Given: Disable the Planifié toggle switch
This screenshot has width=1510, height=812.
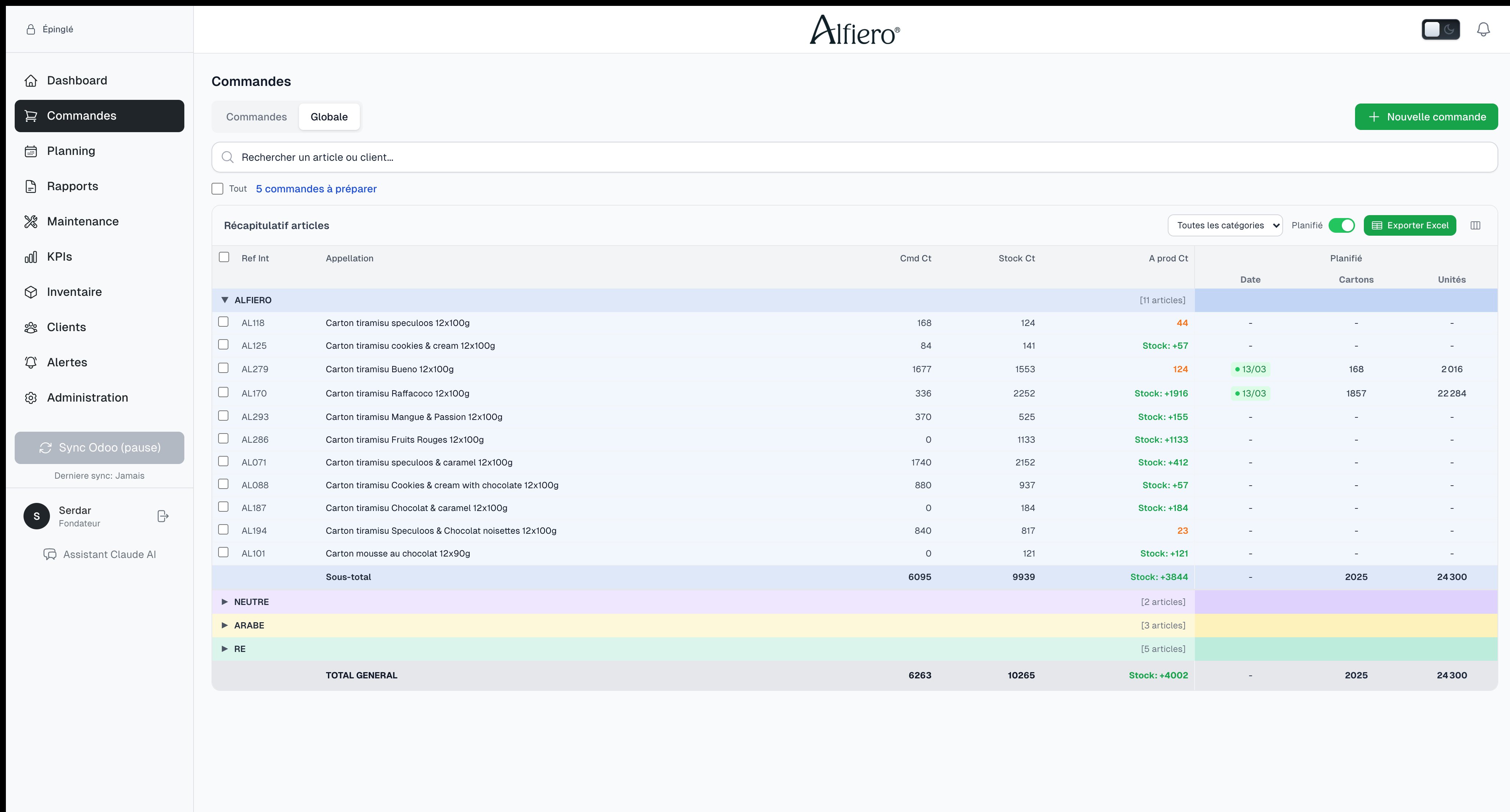Looking at the screenshot, I should [1341, 225].
